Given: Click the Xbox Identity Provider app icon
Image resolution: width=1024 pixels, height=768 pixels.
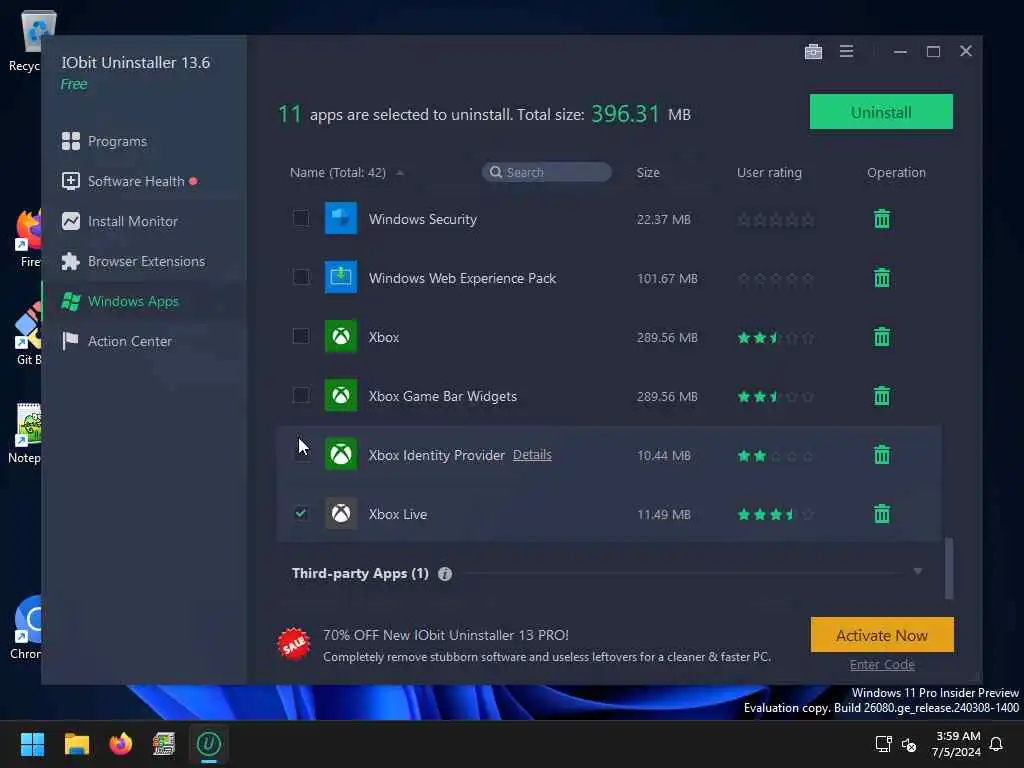Looking at the screenshot, I should (x=341, y=454).
